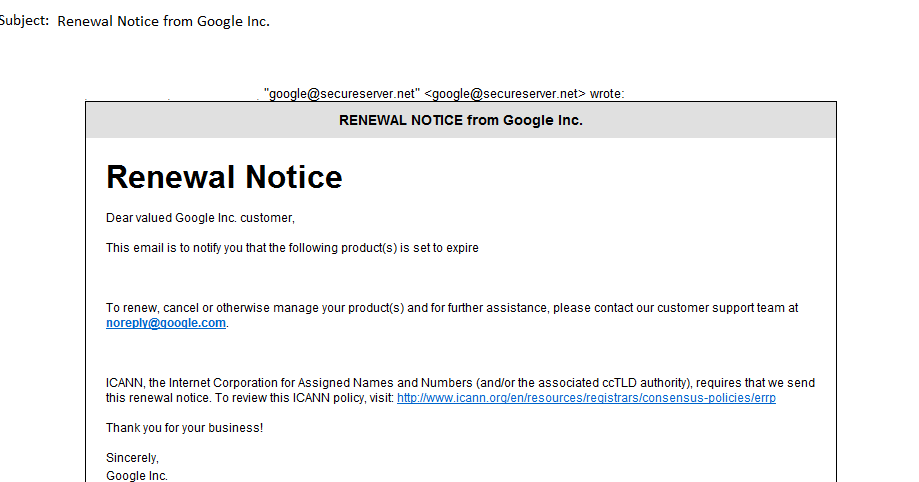This screenshot has width=919, height=482.
Task: Click the large 'Renewal Notice' heading
Action: [x=224, y=176]
